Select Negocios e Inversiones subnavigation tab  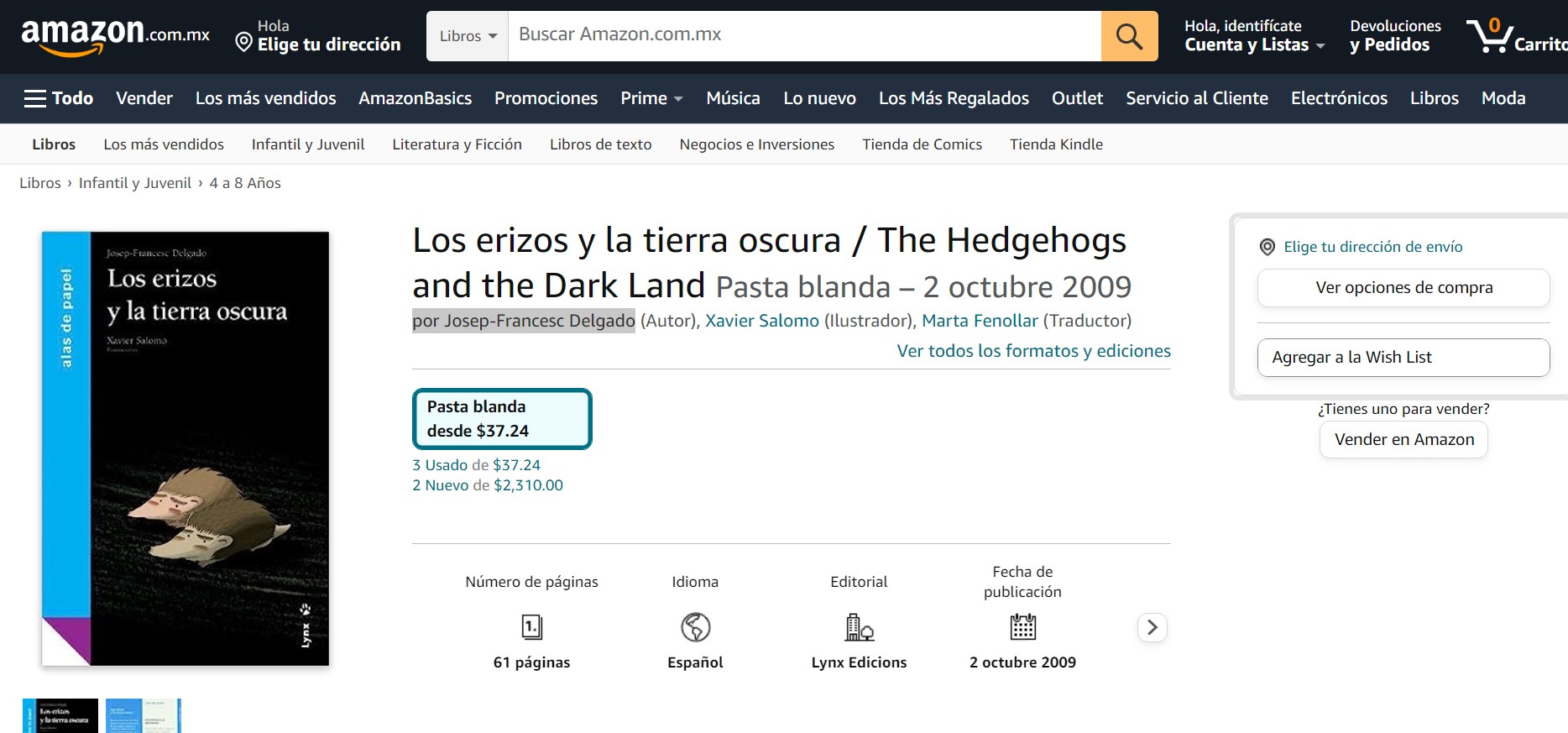point(756,144)
